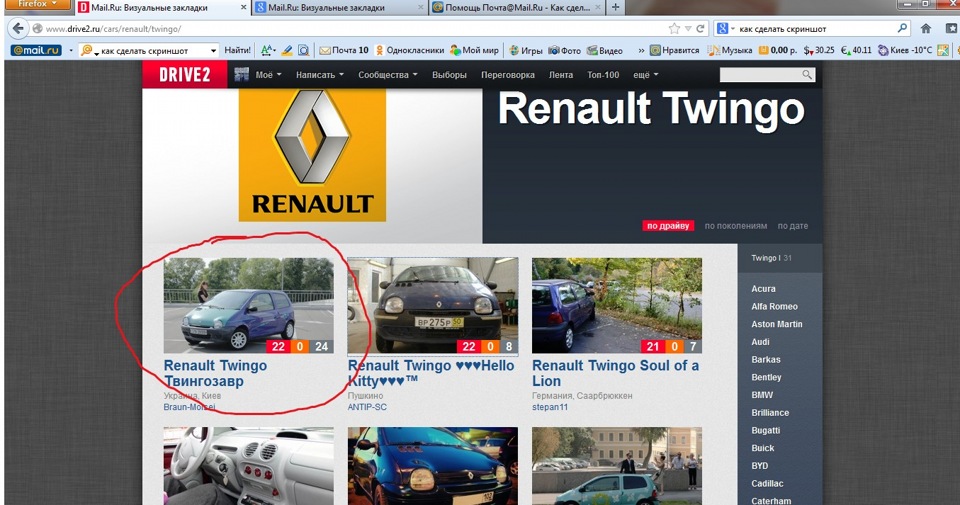
Task: Click the 0,00 р. wallet indicator
Action: (x=778, y=50)
